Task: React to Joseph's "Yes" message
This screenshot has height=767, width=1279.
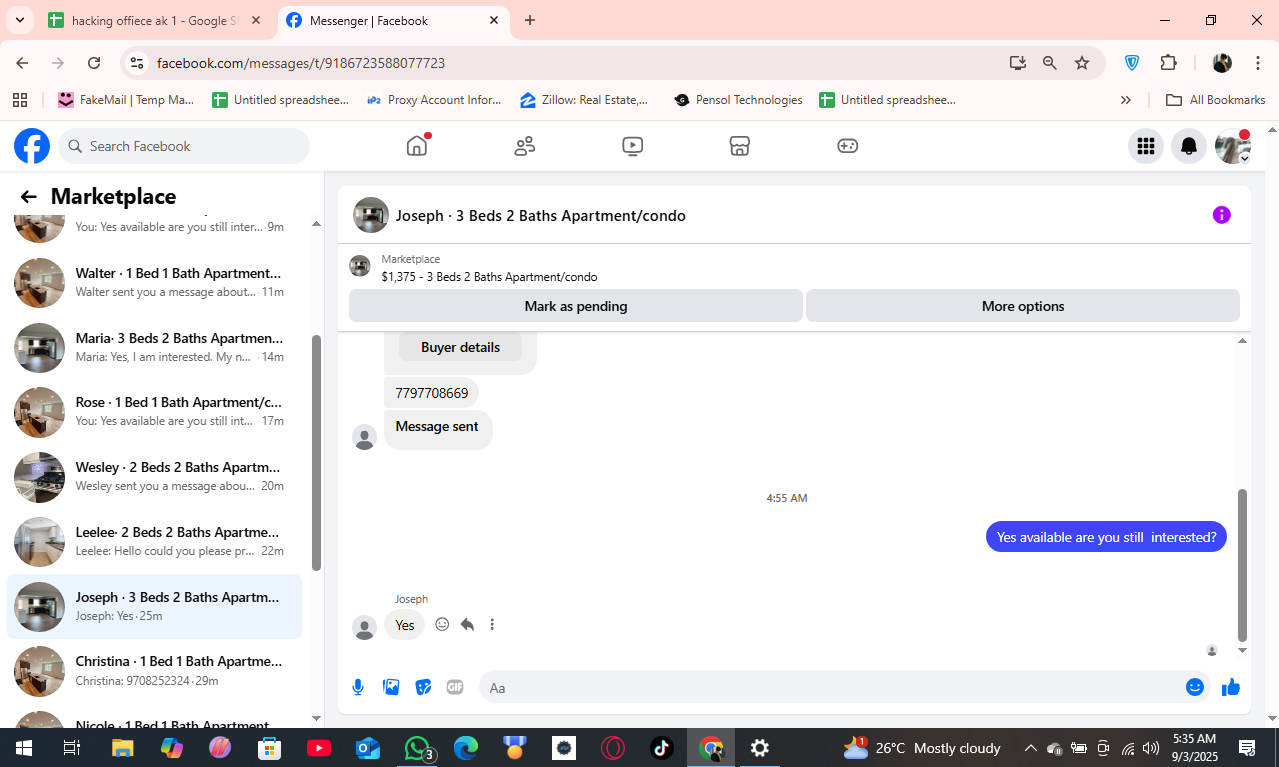Action: [442, 624]
